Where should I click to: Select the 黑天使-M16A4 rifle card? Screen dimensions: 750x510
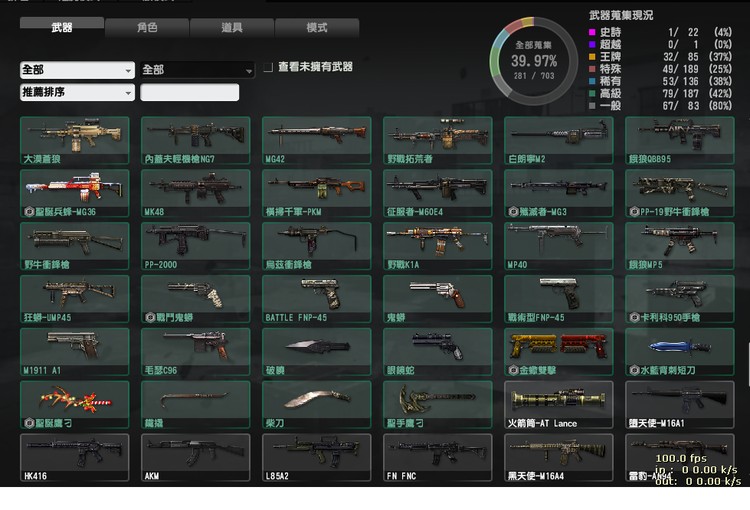point(559,457)
